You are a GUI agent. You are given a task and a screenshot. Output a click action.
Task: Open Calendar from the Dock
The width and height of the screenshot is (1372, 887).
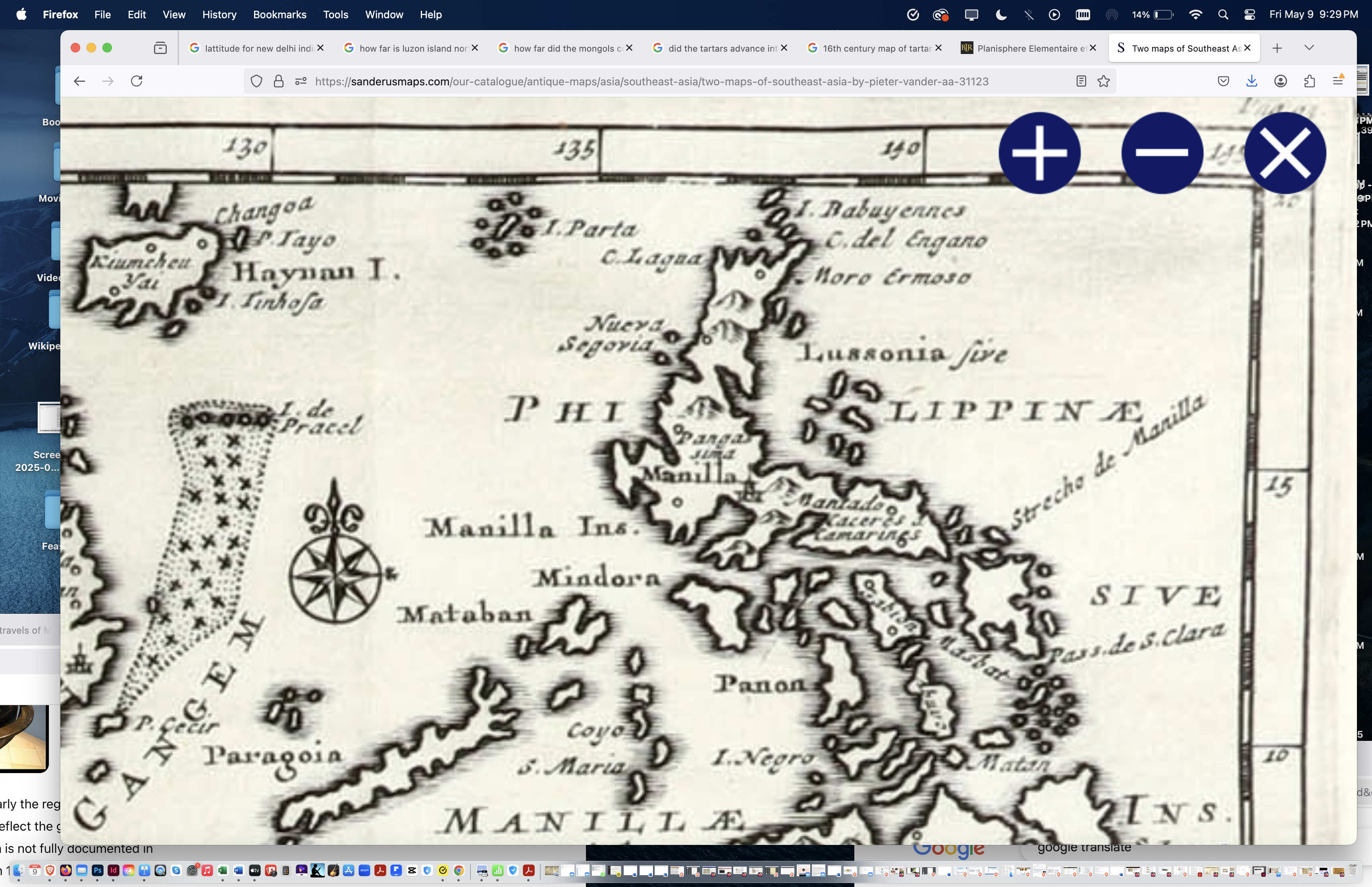click(35, 870)
